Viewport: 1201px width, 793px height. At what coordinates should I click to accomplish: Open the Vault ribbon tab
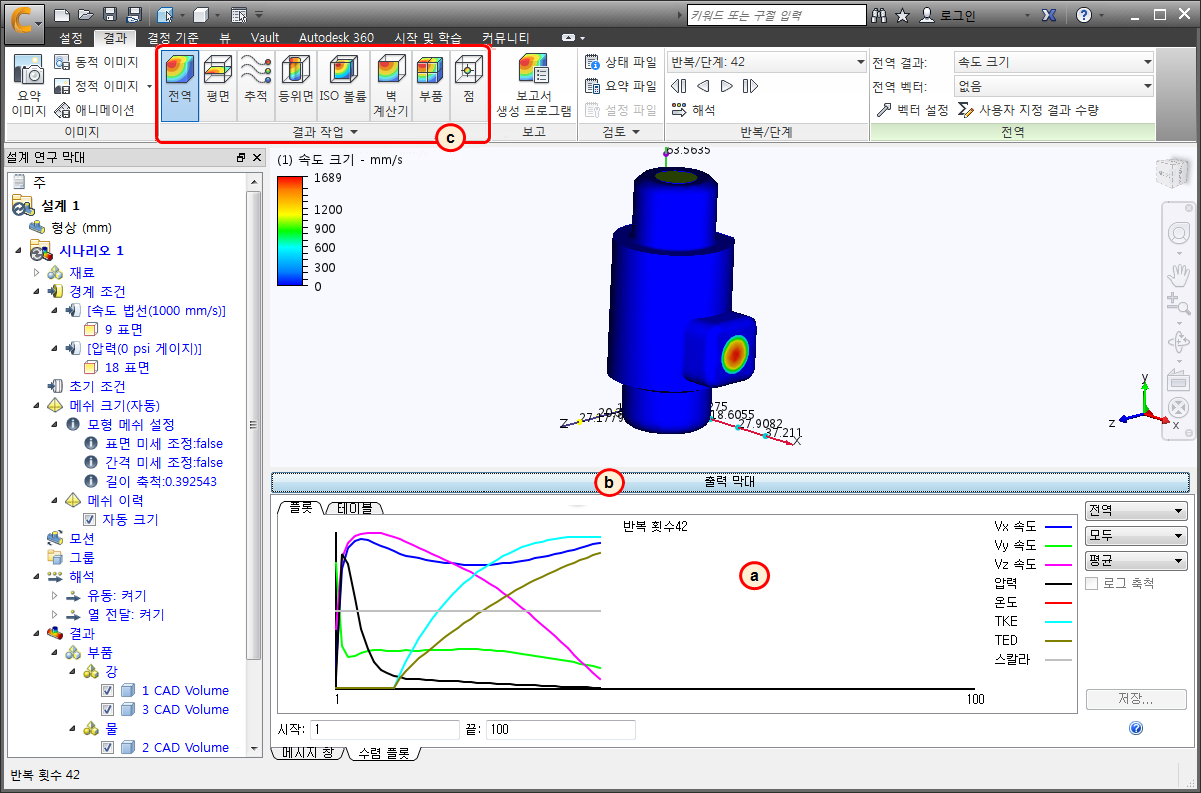pyautogui.click(x=265, y=38)
